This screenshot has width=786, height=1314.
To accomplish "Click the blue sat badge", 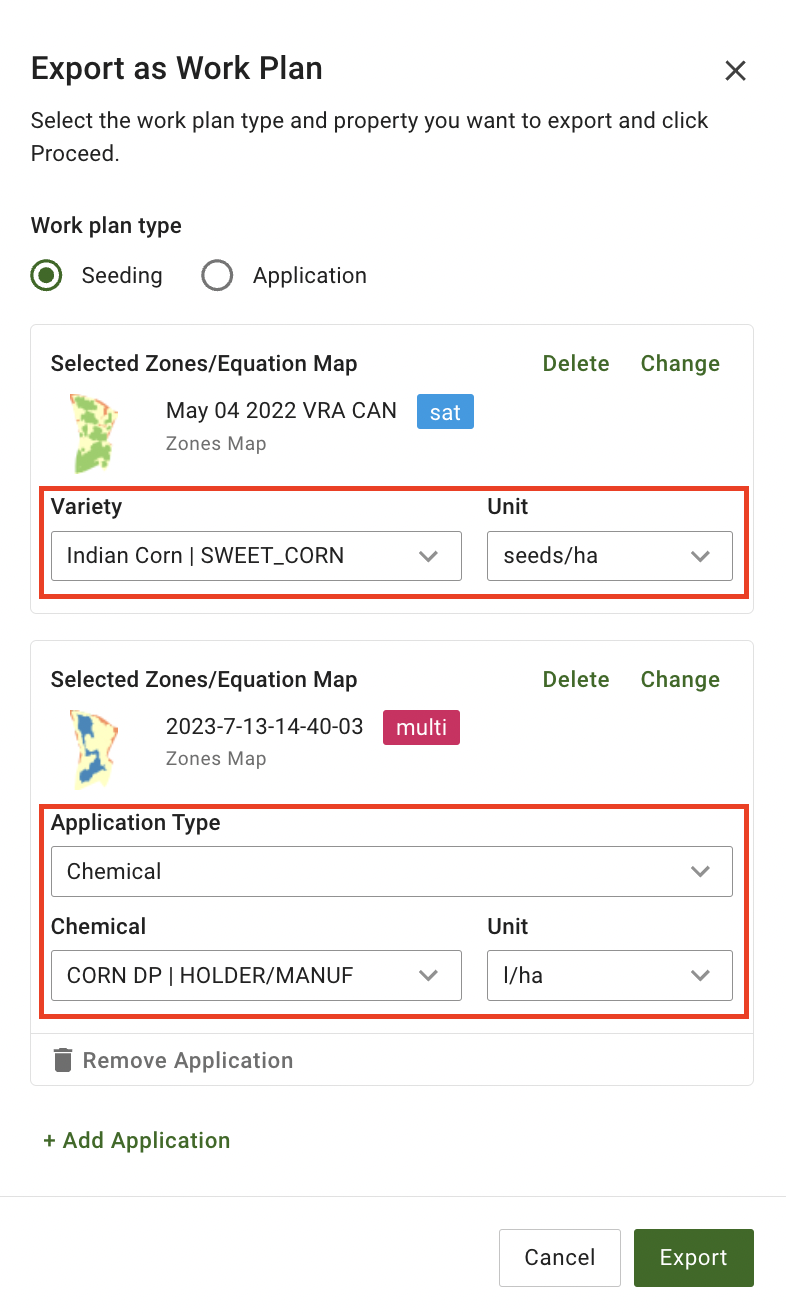I will click(445, 411).
